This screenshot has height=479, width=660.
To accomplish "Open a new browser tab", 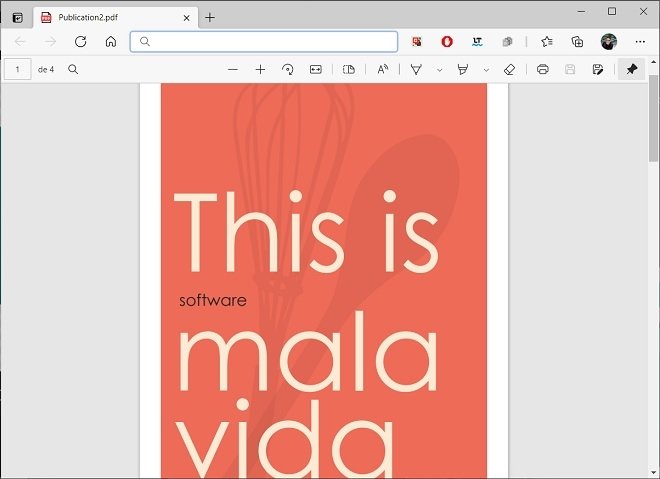I will [210, 18].
